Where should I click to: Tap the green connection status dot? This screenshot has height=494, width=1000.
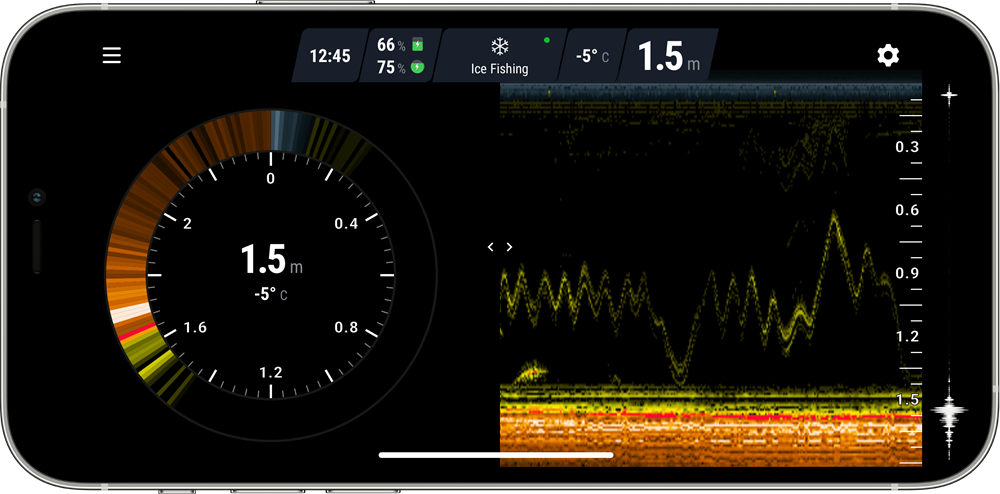(546, 41)
